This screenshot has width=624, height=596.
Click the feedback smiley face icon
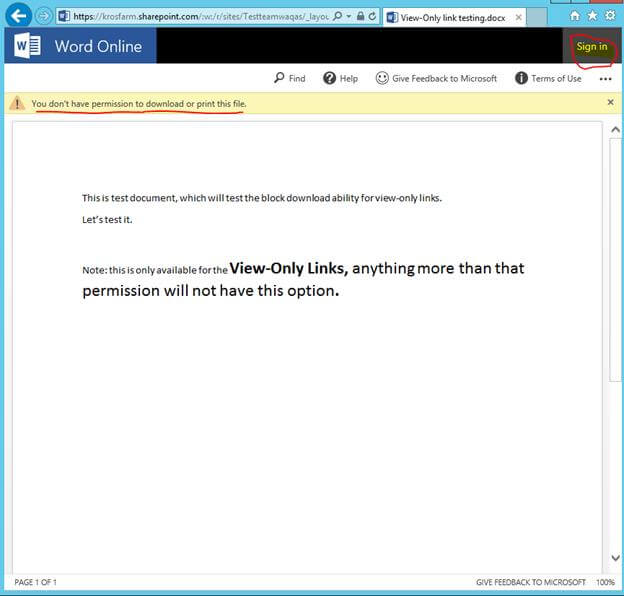pyautogui.click(x=382, y=78)
